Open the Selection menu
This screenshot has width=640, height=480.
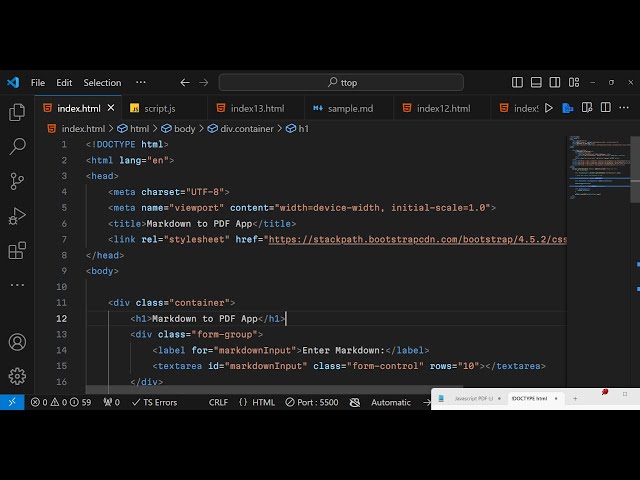tap(102, 83)
